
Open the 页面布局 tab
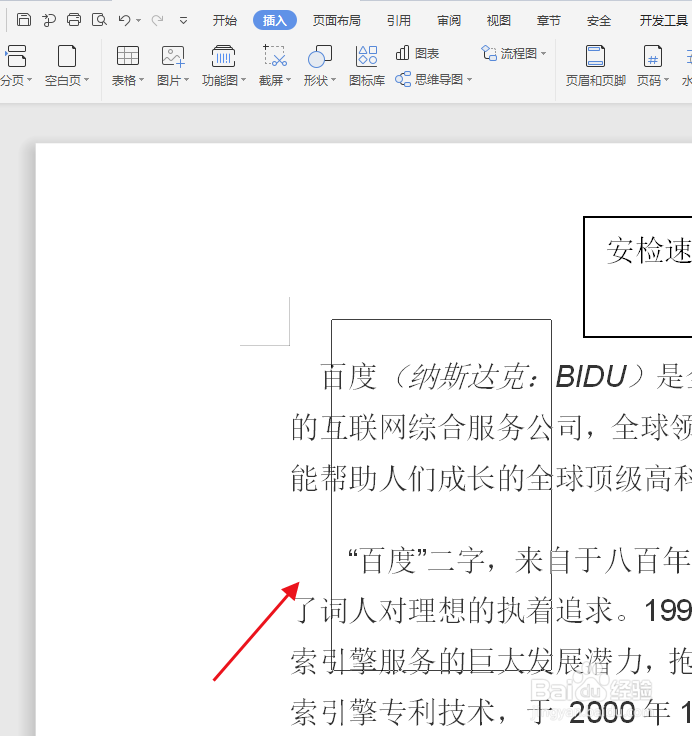pyautogui.click(x=337, y=21)
